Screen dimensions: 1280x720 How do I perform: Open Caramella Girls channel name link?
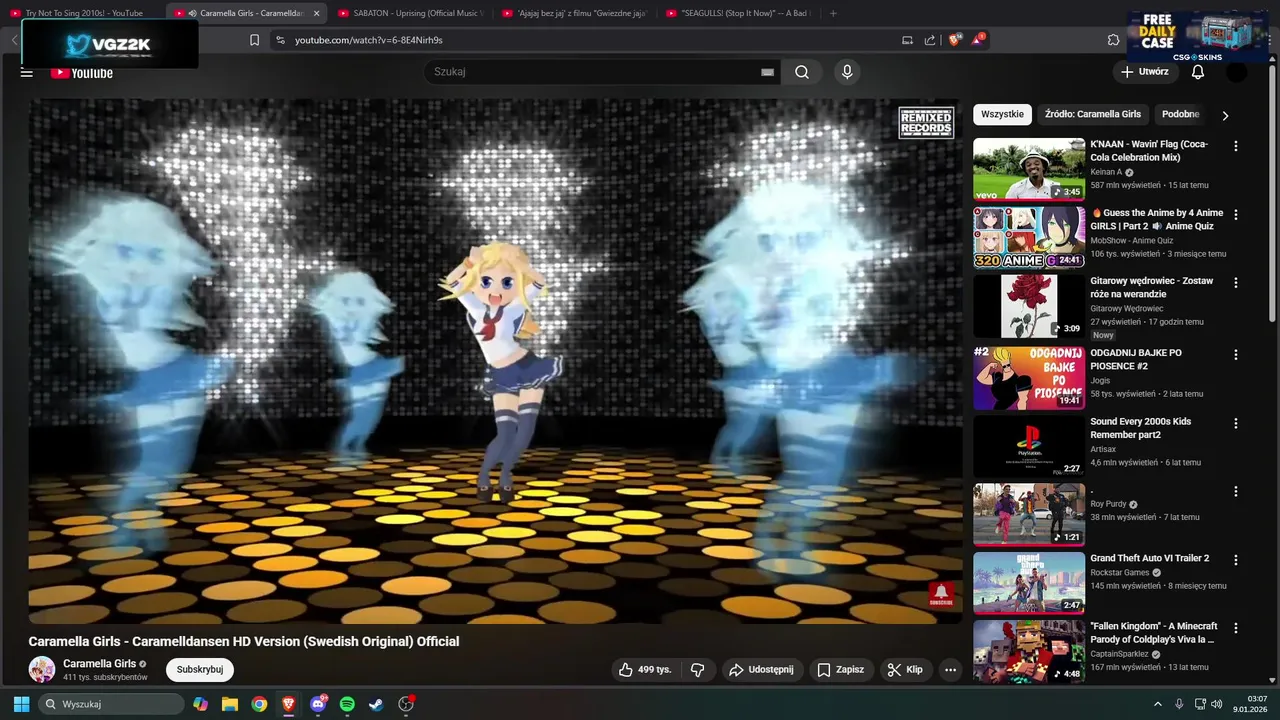[x=100, y=663]
